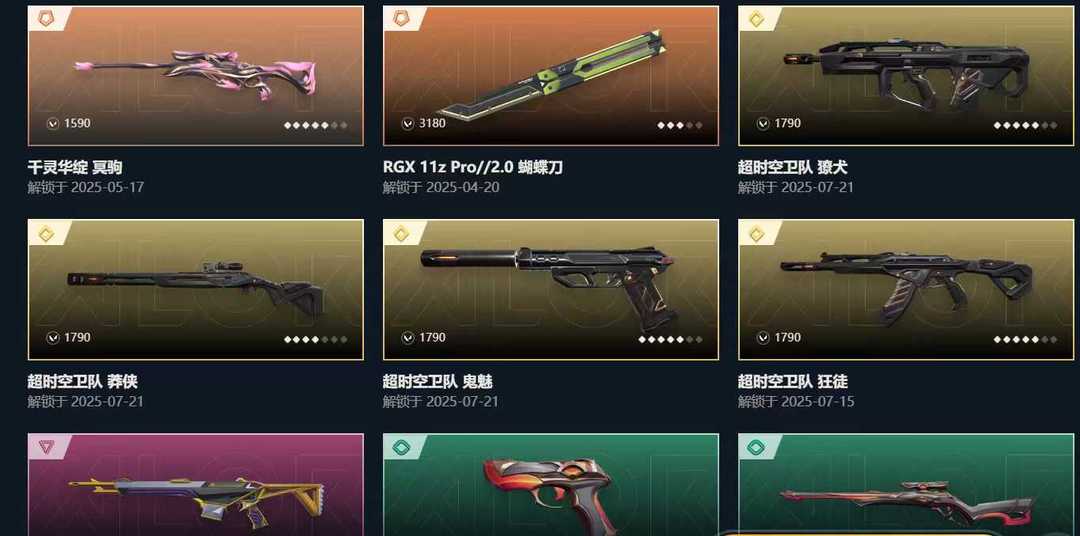Open the RGX 11z Pro//2.0 蝴蝶刀 title
The width and height of the screenshot is (1080, 536).
[472, 167]
